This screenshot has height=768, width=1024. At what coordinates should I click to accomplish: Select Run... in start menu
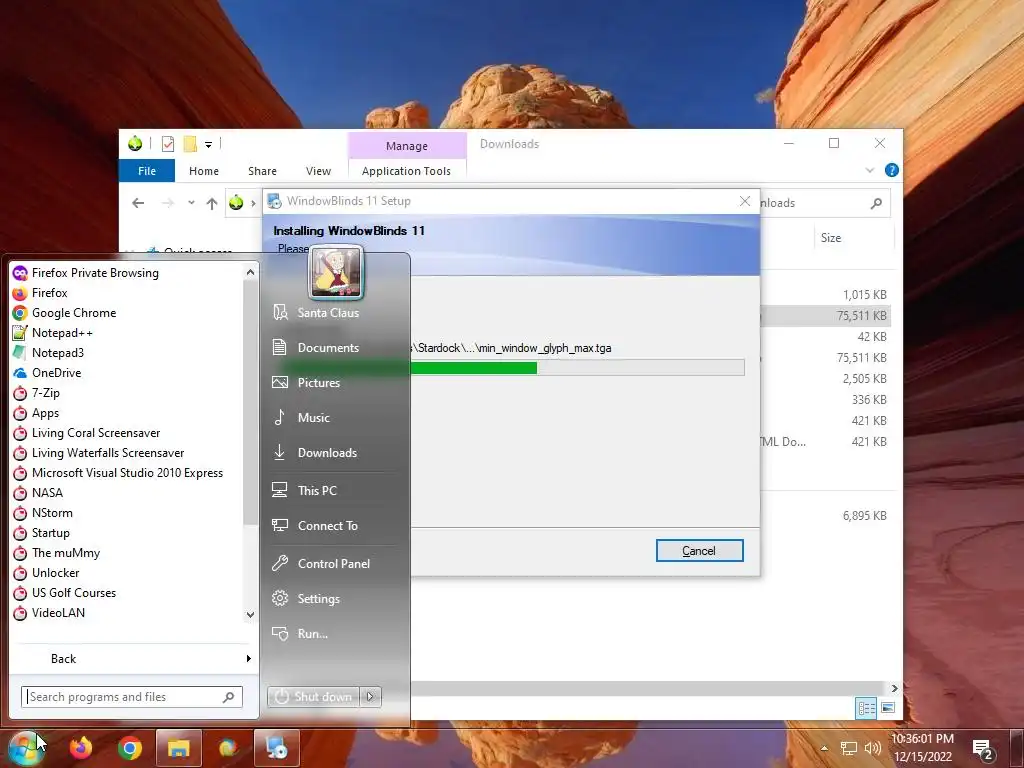pyautogui.click(x=313, y=633)
